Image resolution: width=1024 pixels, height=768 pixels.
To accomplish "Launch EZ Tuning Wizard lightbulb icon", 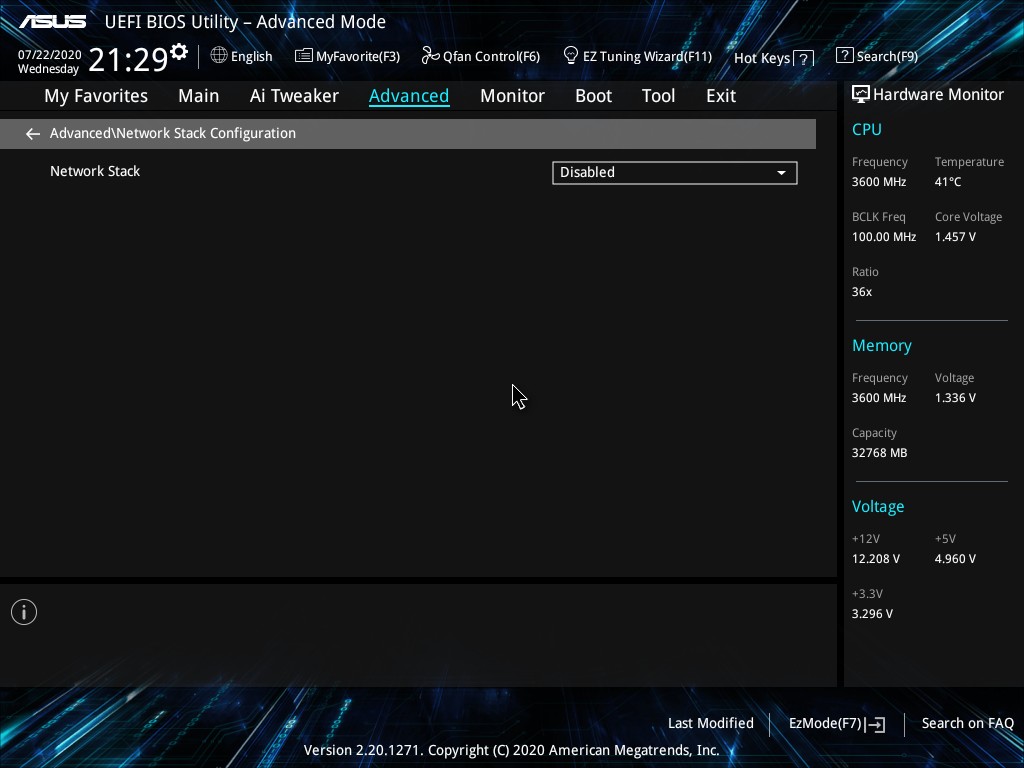I will pyautogui.click(x=571, y=55).
